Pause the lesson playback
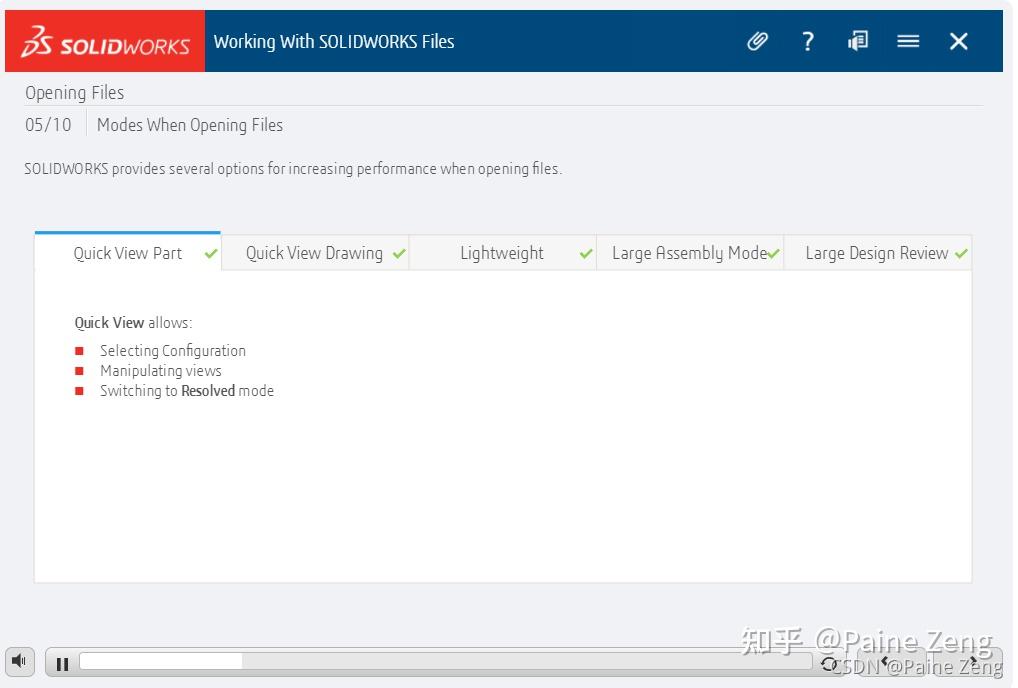Image resolution: width=1018 pixels, height=688 pixels. [61, 662]
